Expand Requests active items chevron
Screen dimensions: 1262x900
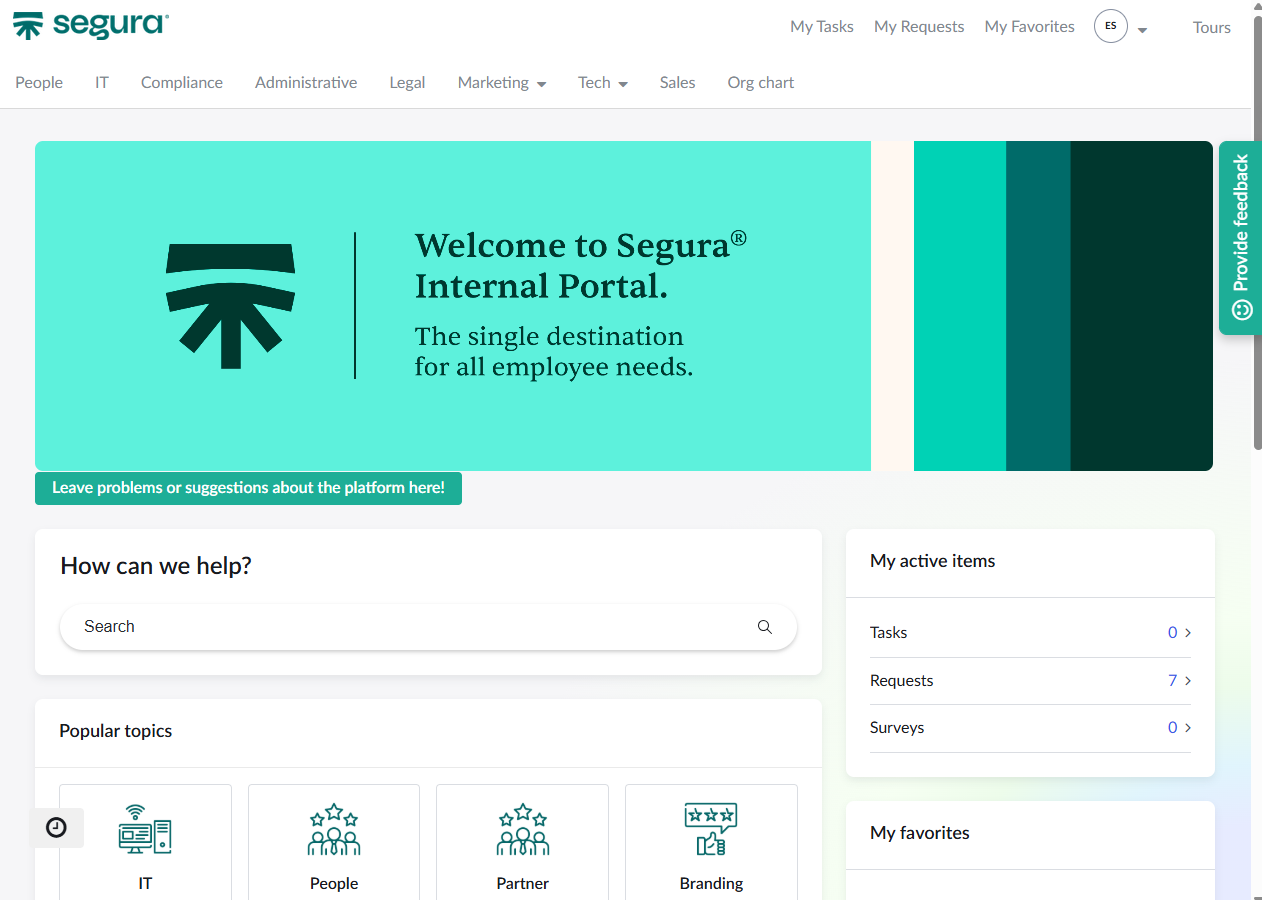click(1188, 681)
